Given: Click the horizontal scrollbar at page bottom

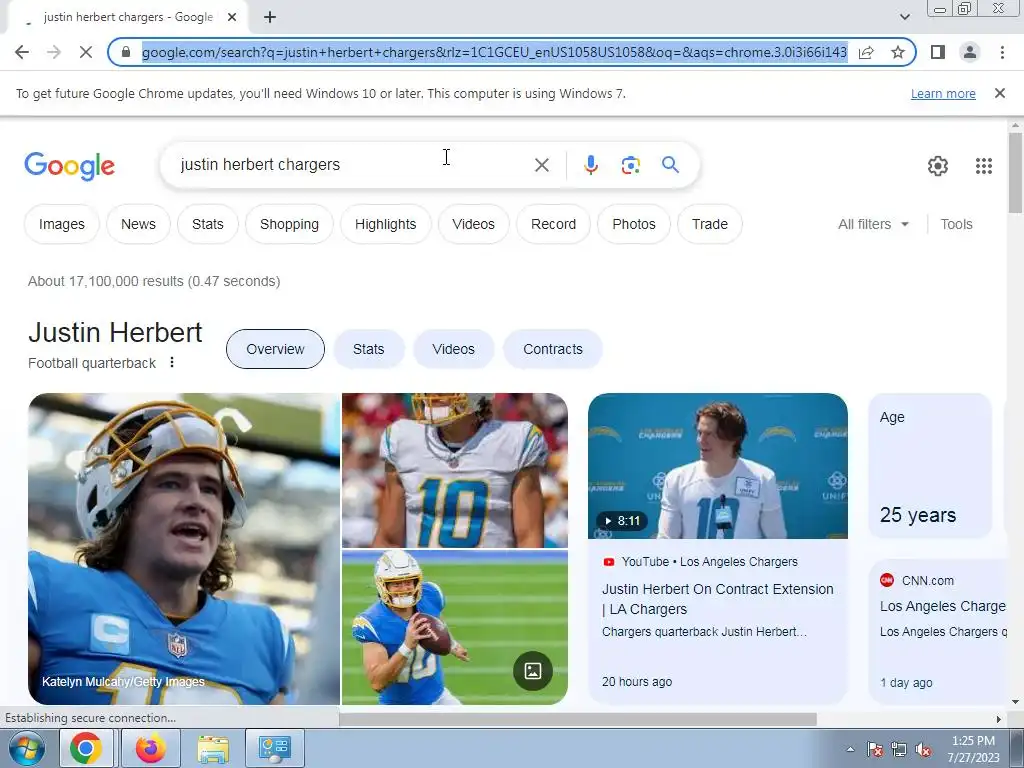Looking at the screenshot, I should (578, 719).
